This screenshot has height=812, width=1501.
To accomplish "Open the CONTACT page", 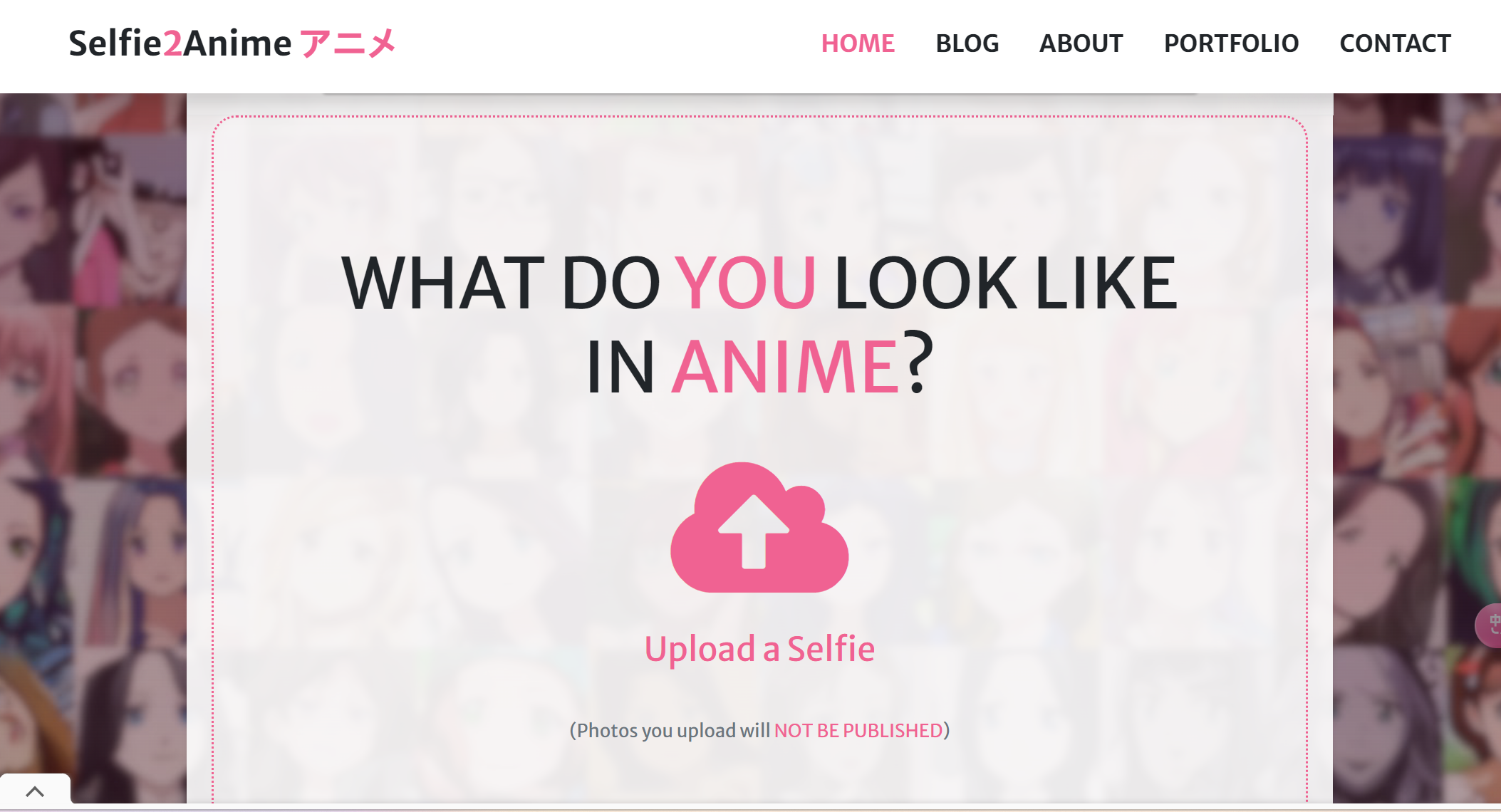I will pos(1395,43).
